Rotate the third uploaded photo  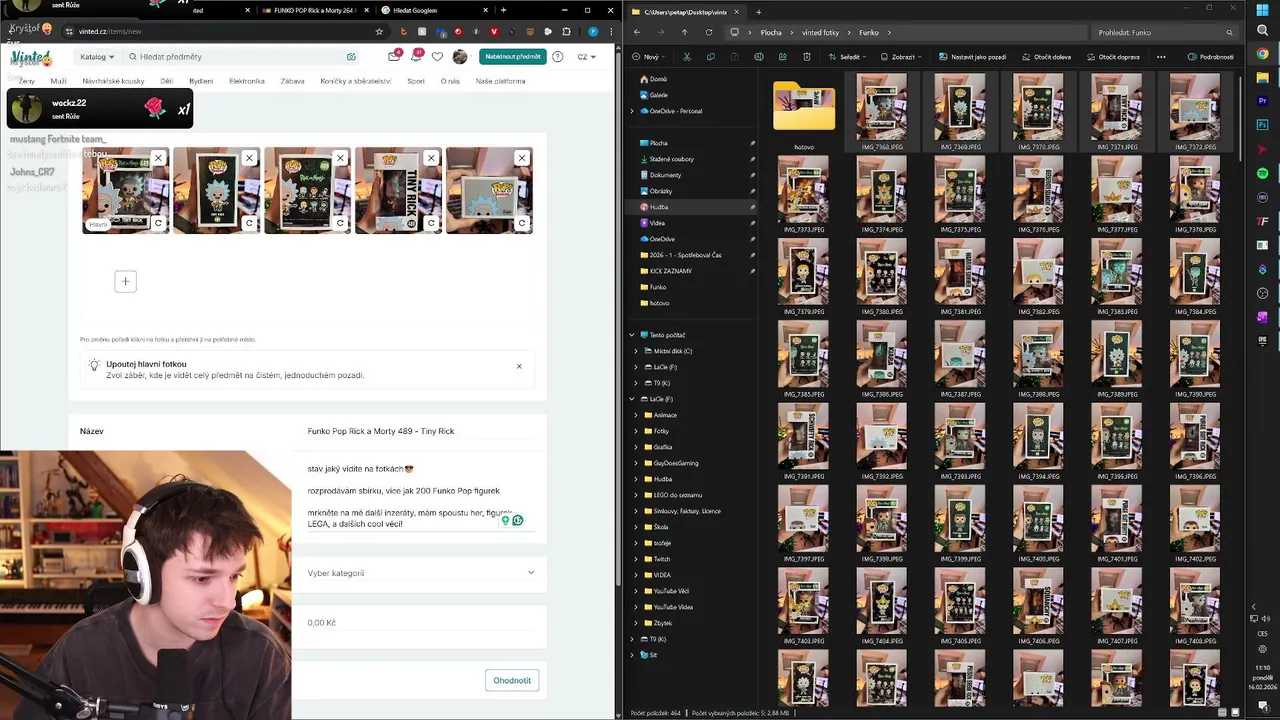[x=340, y=223]
